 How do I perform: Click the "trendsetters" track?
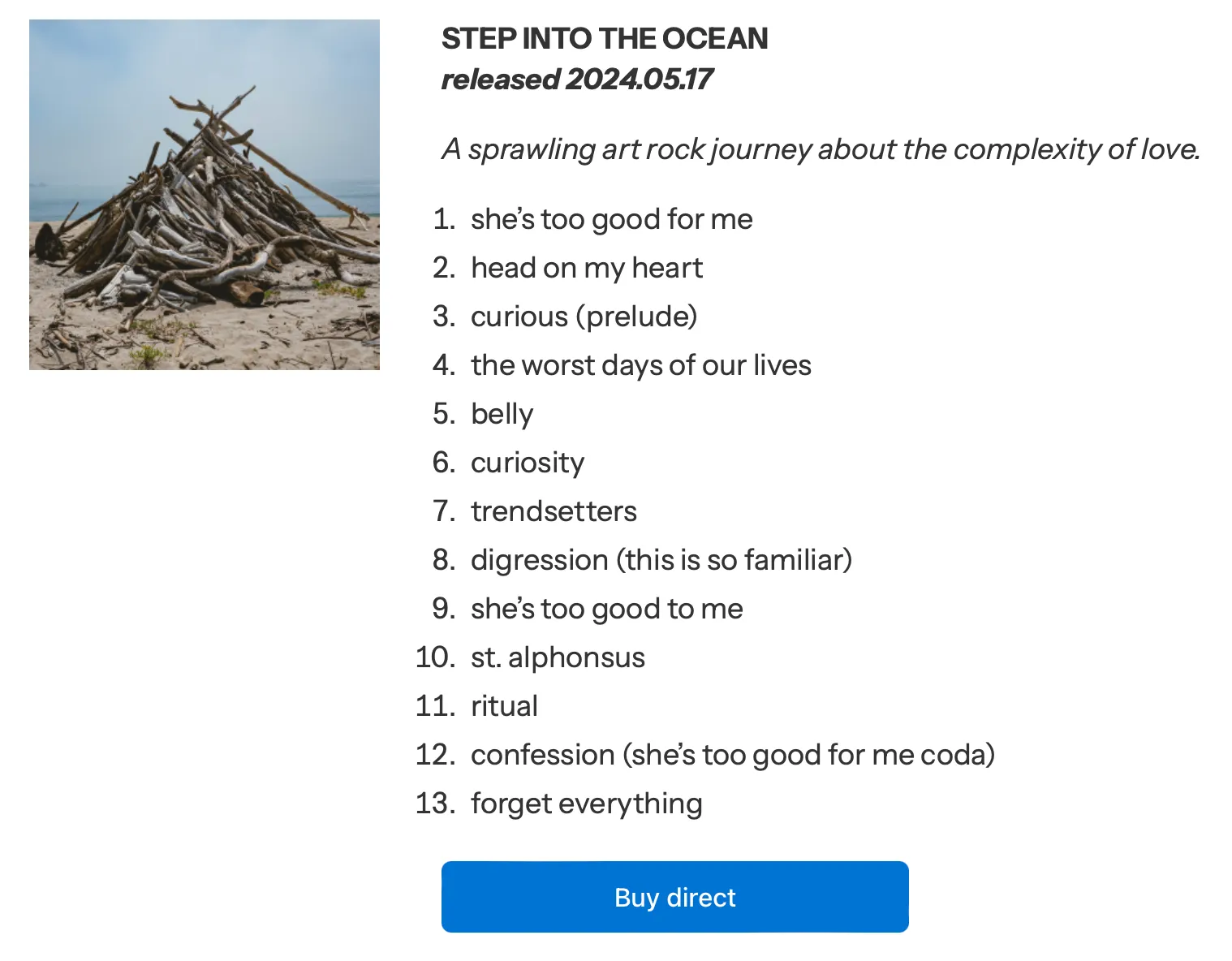pyautogui.click(x=554, y=511)
